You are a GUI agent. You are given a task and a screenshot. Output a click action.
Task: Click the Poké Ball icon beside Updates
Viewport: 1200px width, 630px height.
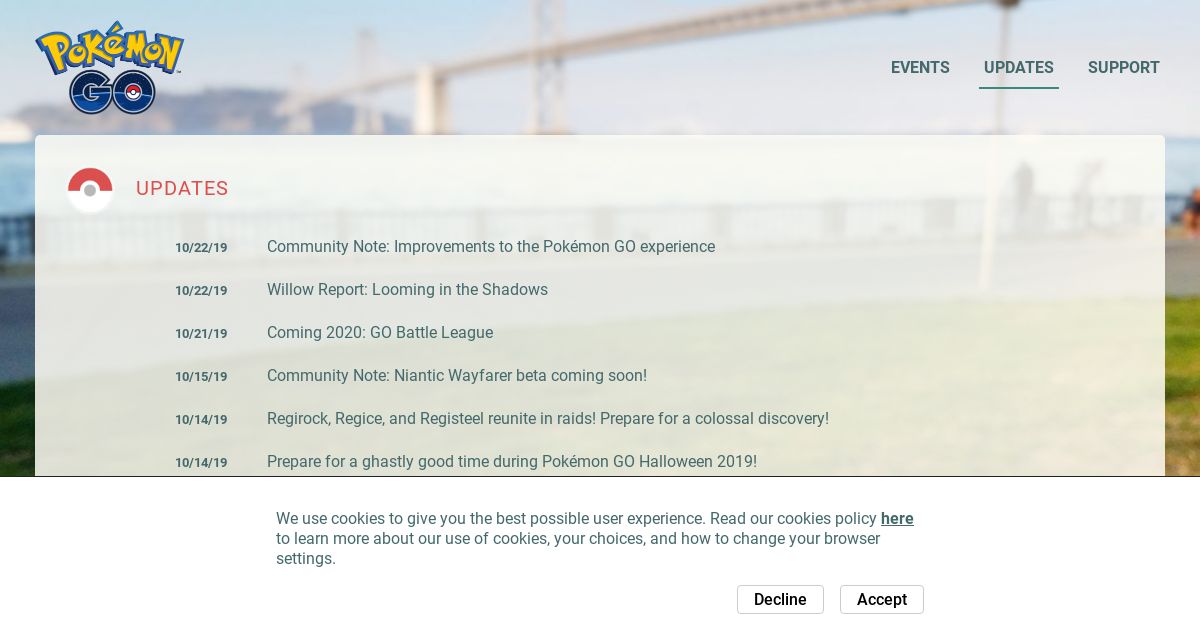90,189
